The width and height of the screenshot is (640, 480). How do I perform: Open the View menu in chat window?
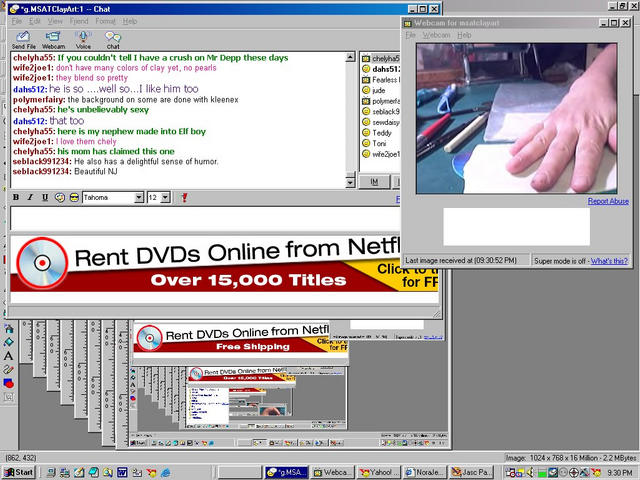click(x=55, y=21)
